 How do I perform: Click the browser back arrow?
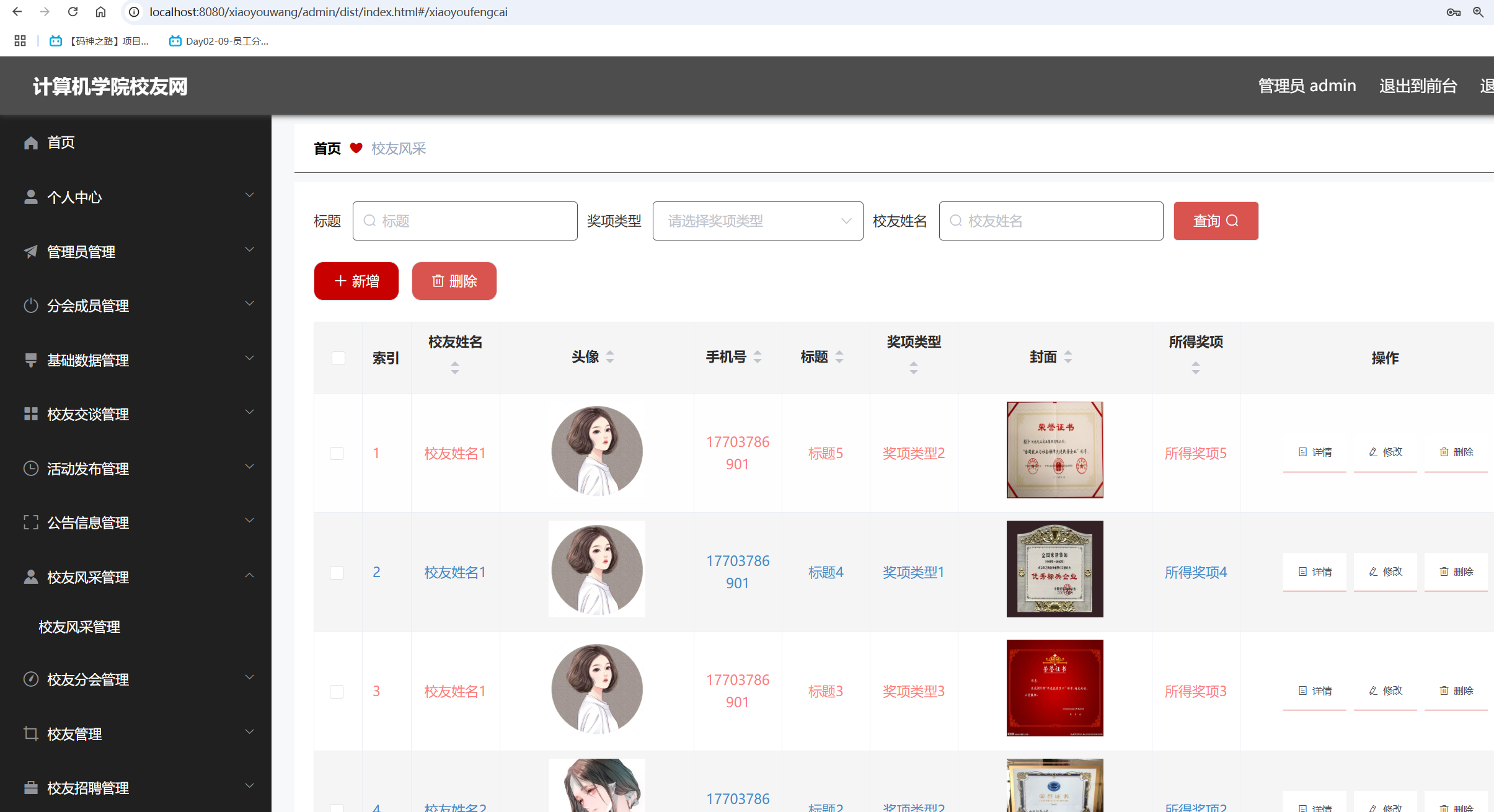coord(17,12)
